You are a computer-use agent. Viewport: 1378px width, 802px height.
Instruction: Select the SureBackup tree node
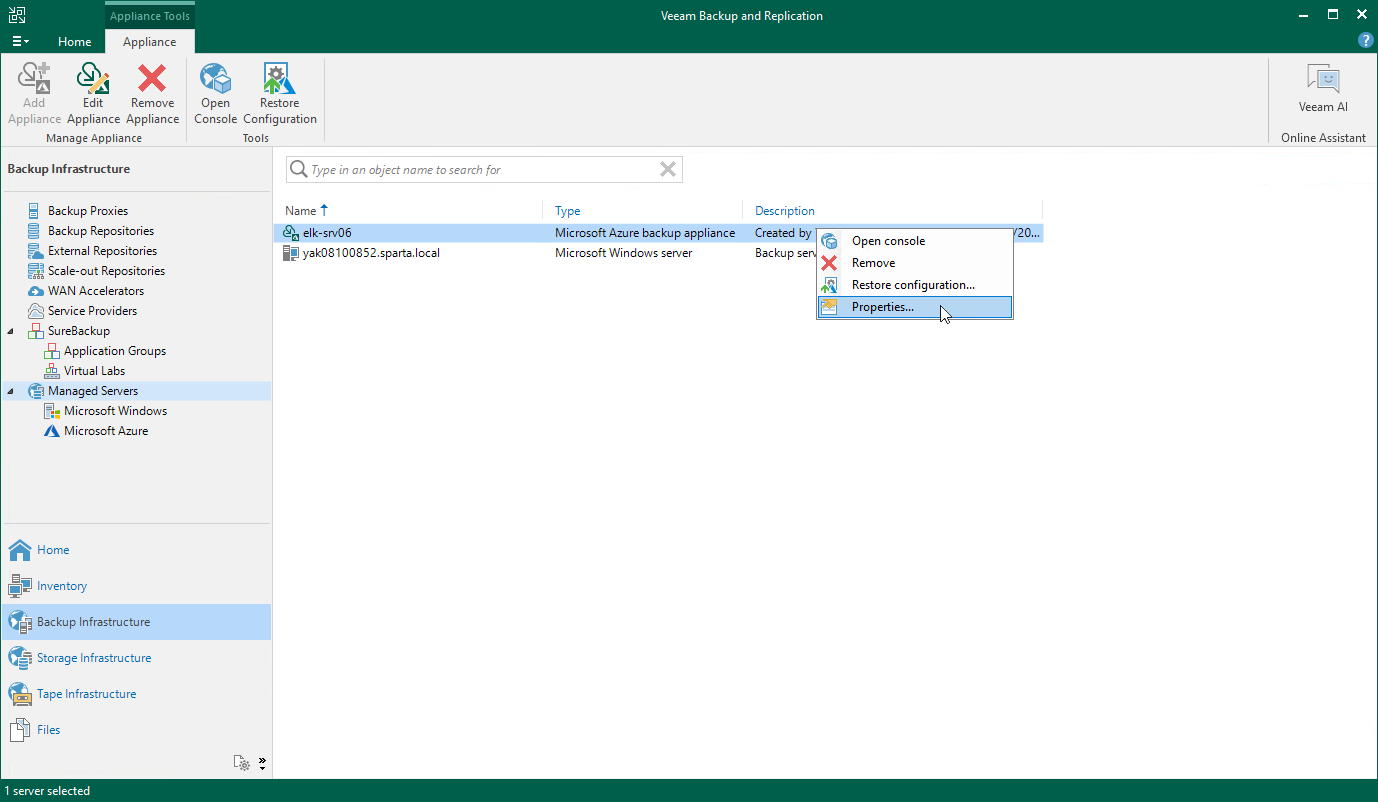pos(79,331)
